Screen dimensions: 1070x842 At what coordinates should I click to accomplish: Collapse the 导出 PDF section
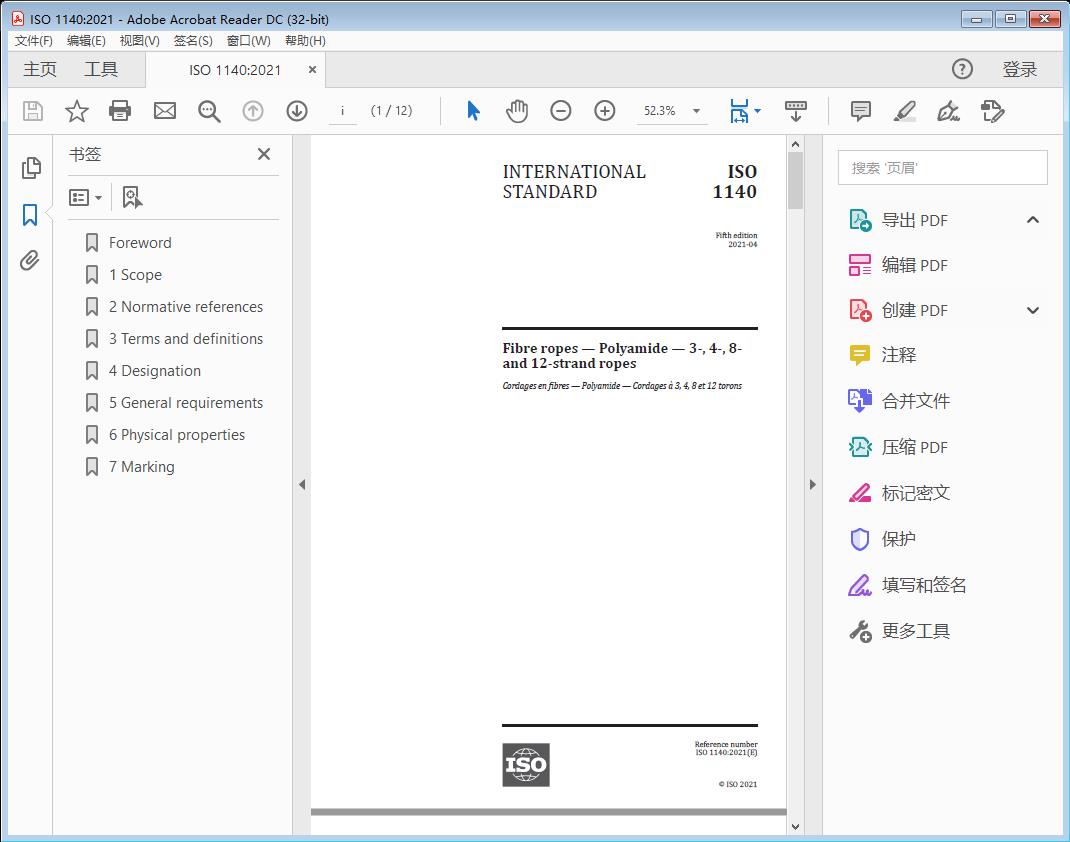1033,220
